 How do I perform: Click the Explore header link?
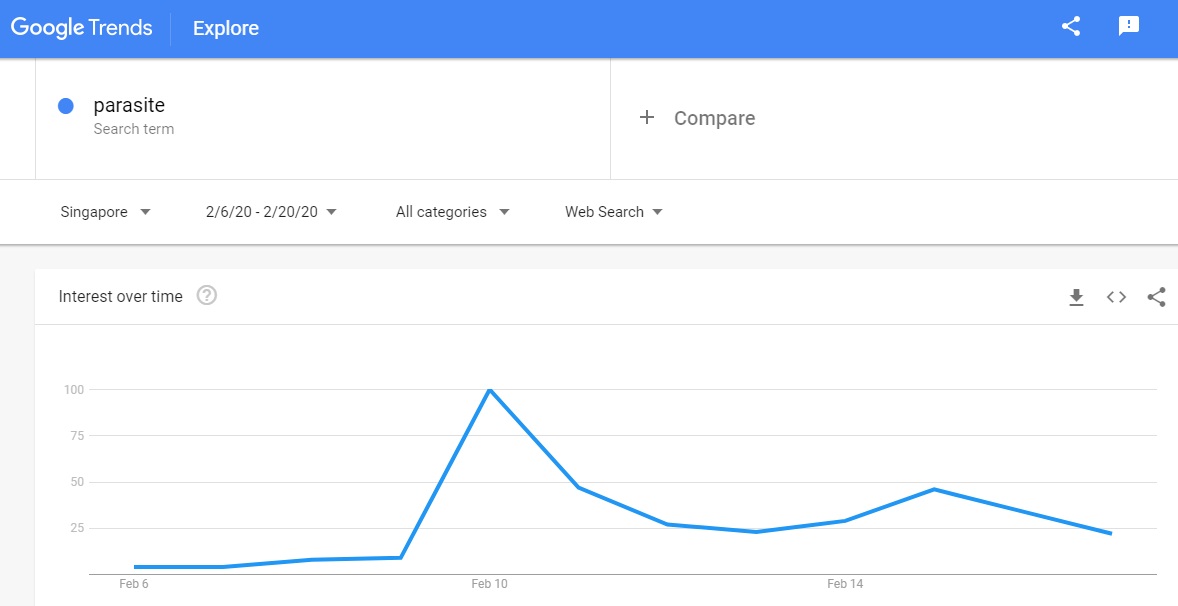226,28
